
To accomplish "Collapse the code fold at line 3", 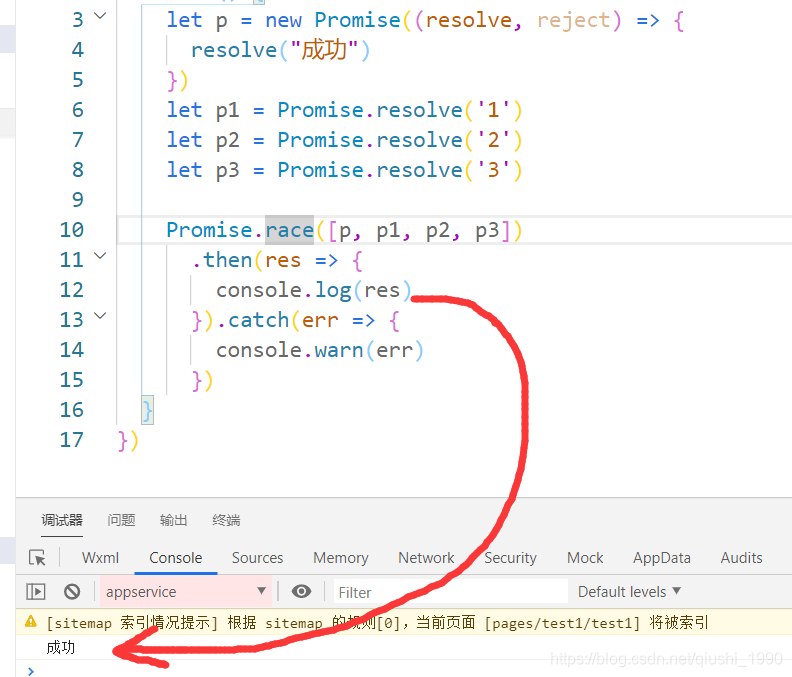I will click(x=101, y=16).
